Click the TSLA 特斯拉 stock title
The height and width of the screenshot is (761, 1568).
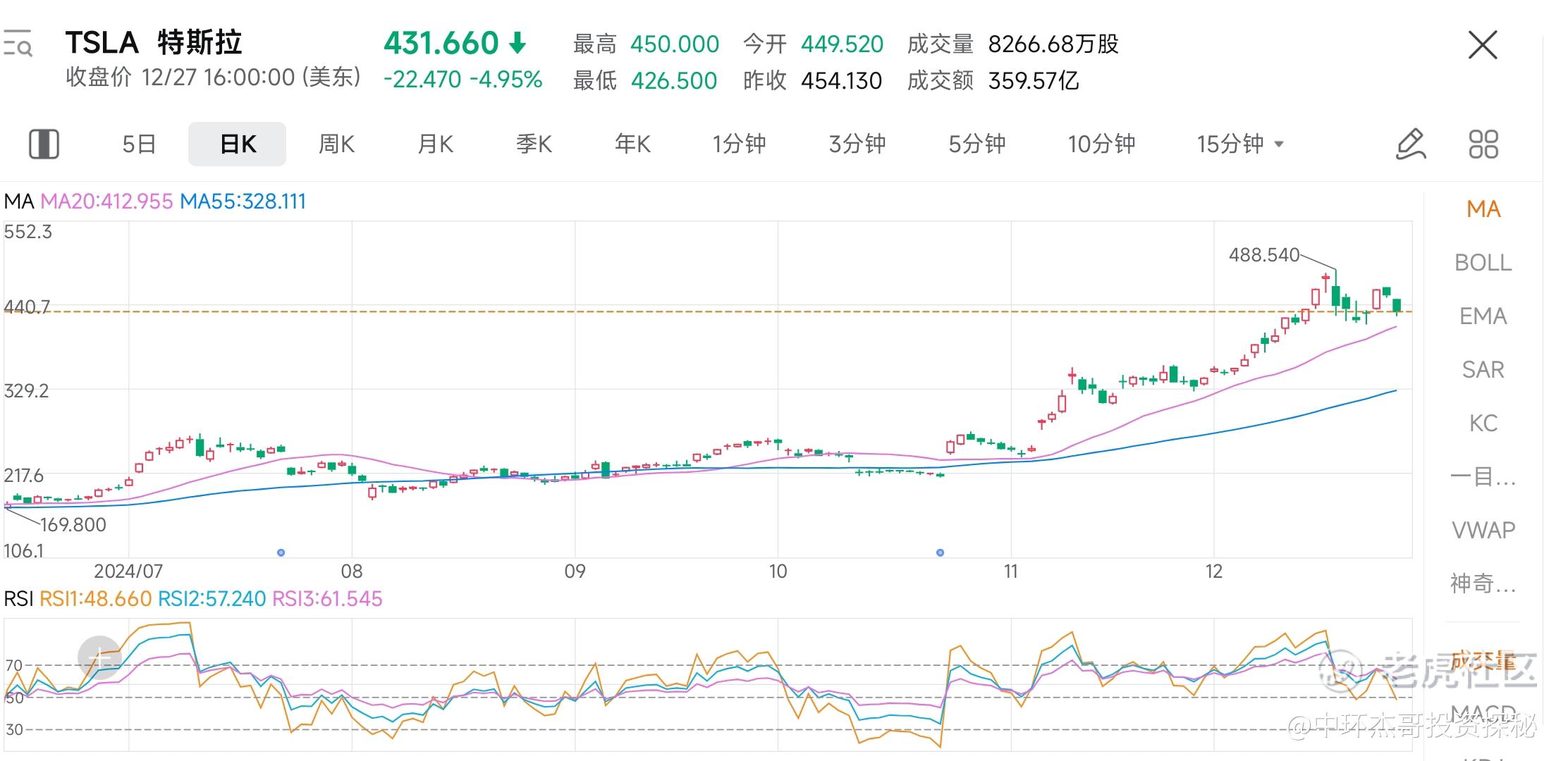pos(154,43)
